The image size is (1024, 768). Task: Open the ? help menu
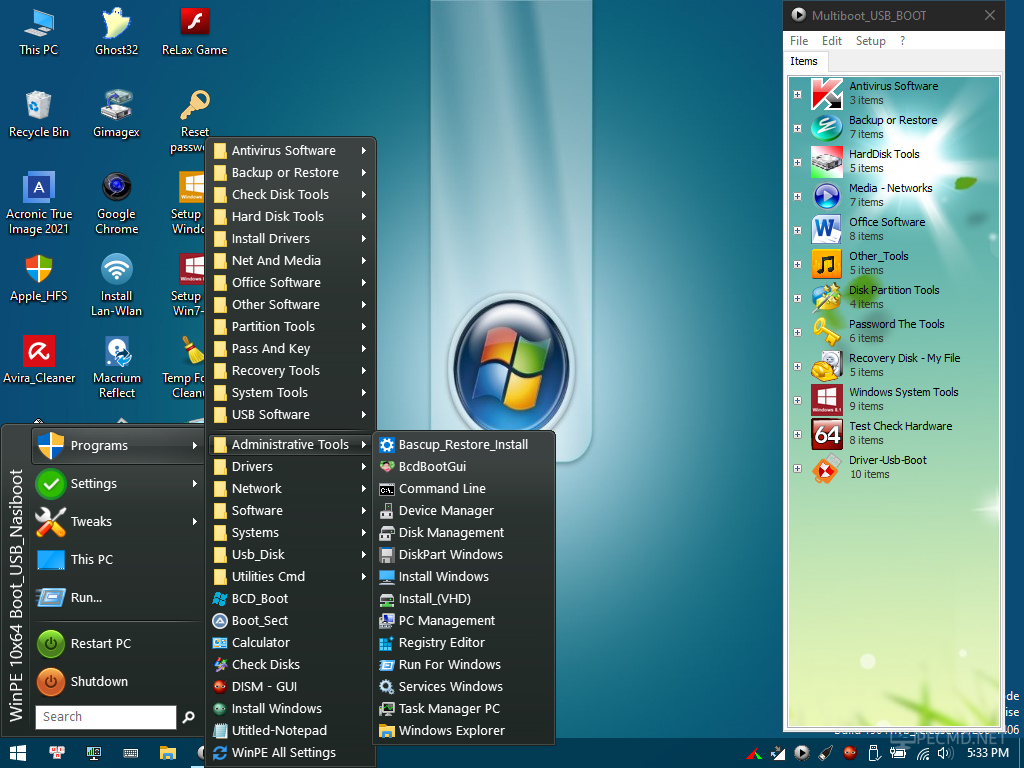tap(902, 40)
